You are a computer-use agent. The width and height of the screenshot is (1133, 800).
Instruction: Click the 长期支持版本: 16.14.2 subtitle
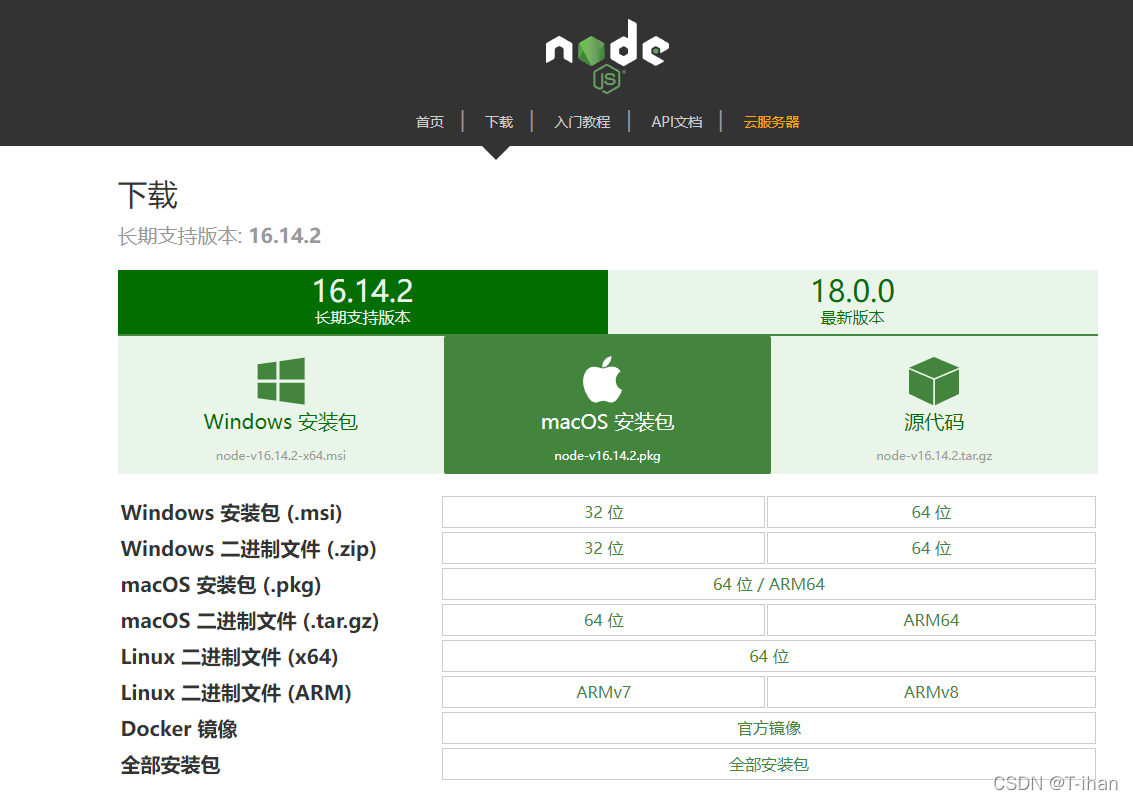(220, 236)
